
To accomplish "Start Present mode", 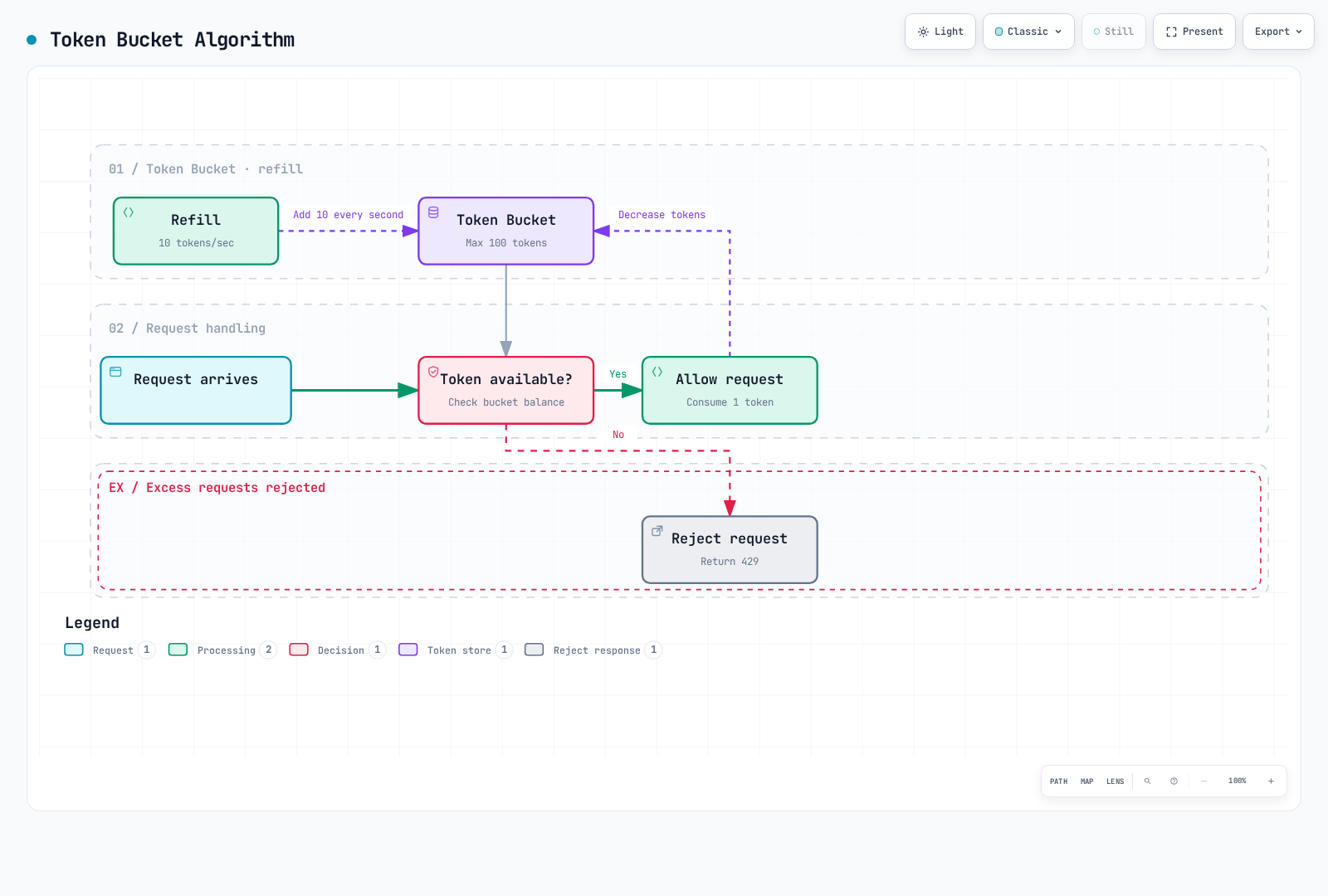I will (x=1194, y=32).
